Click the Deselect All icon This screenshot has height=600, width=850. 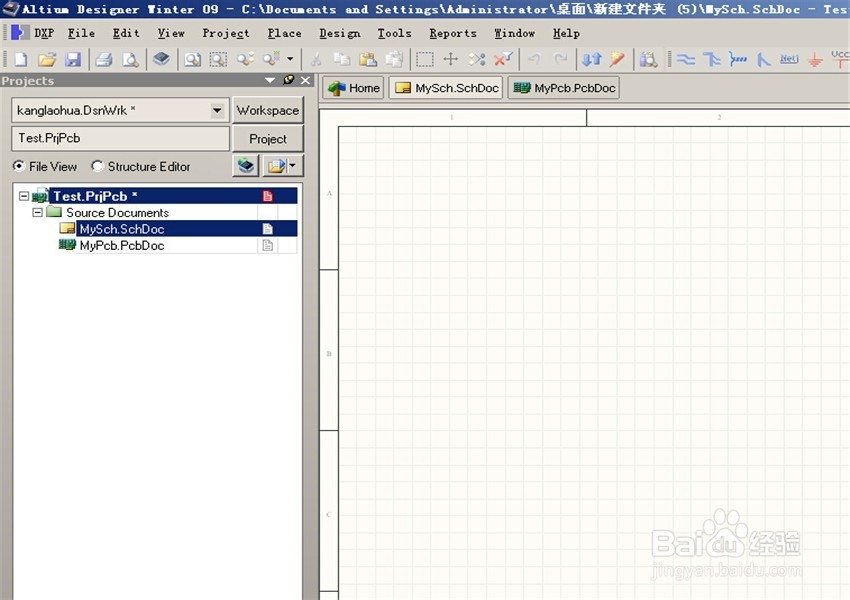point(476,59)
